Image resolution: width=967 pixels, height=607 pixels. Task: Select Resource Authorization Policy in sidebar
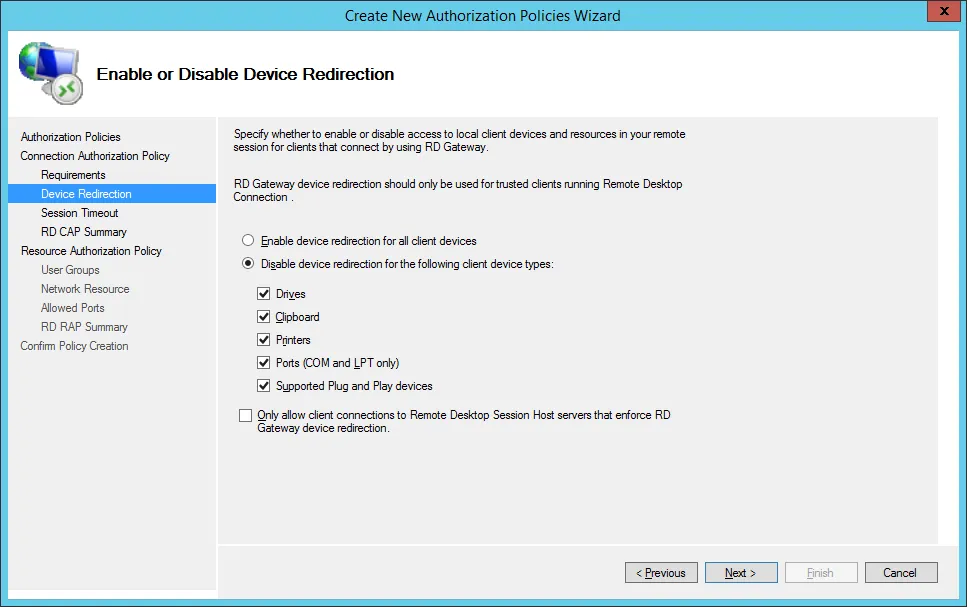[91, 251]
